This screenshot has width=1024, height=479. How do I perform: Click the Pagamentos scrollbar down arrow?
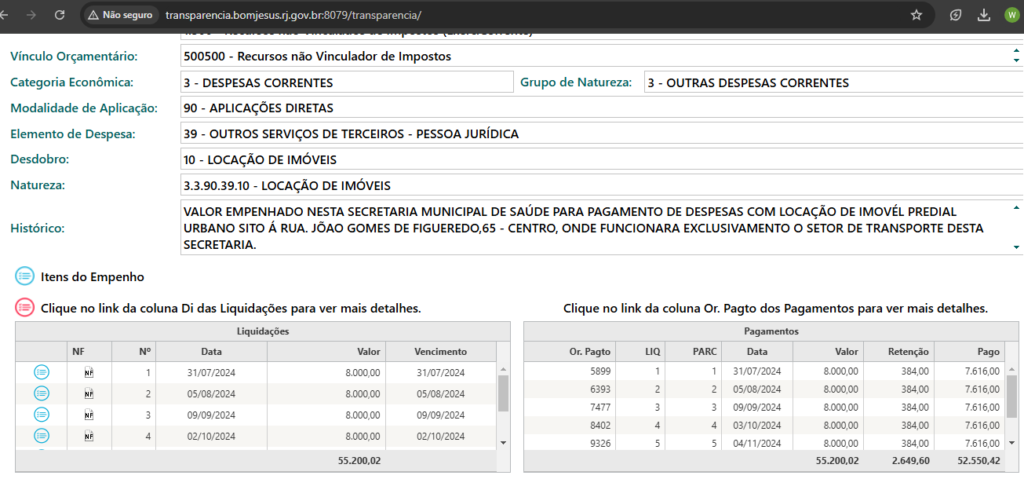tap(1011, 442)
